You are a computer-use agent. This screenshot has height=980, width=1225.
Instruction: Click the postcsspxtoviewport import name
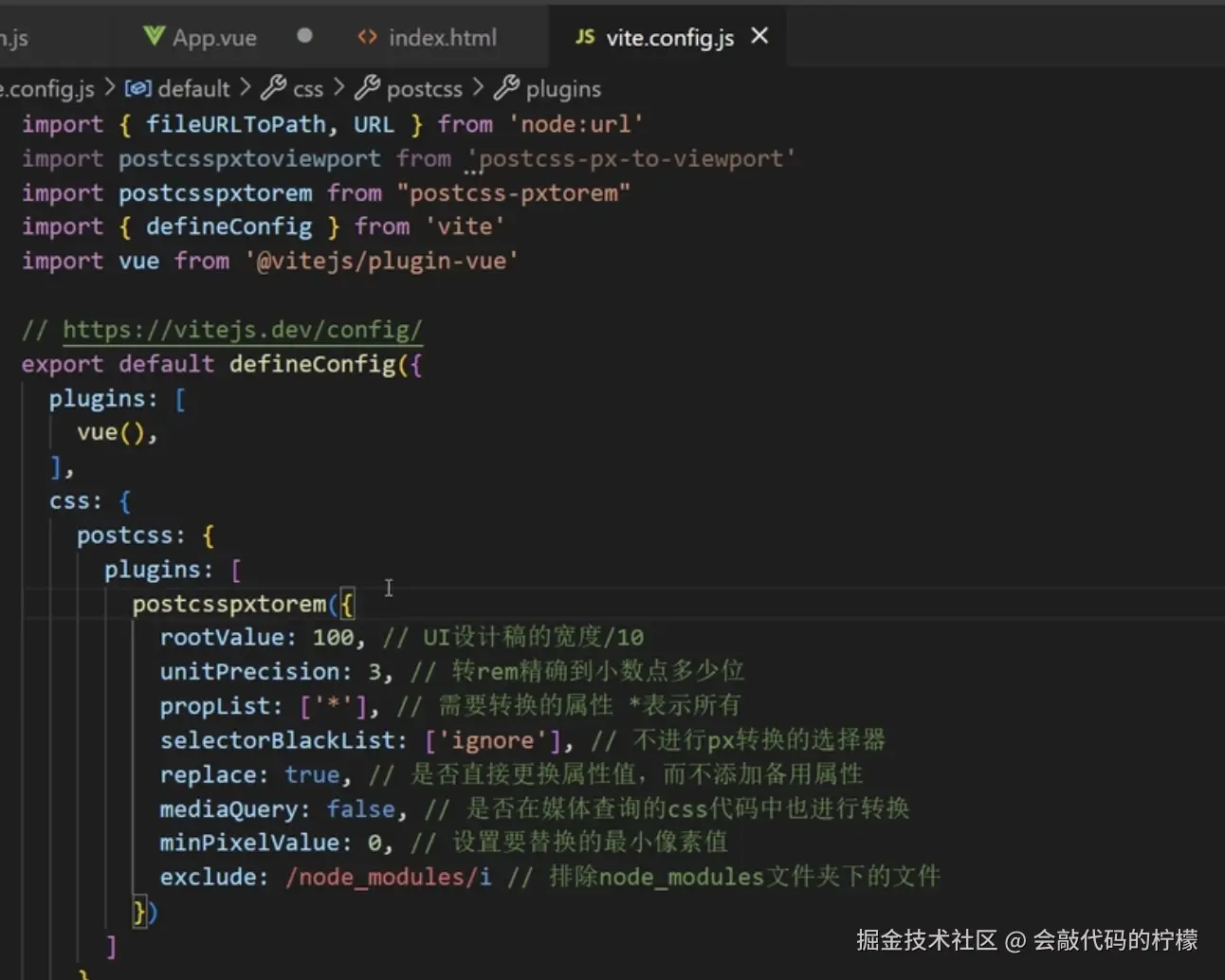249,158
